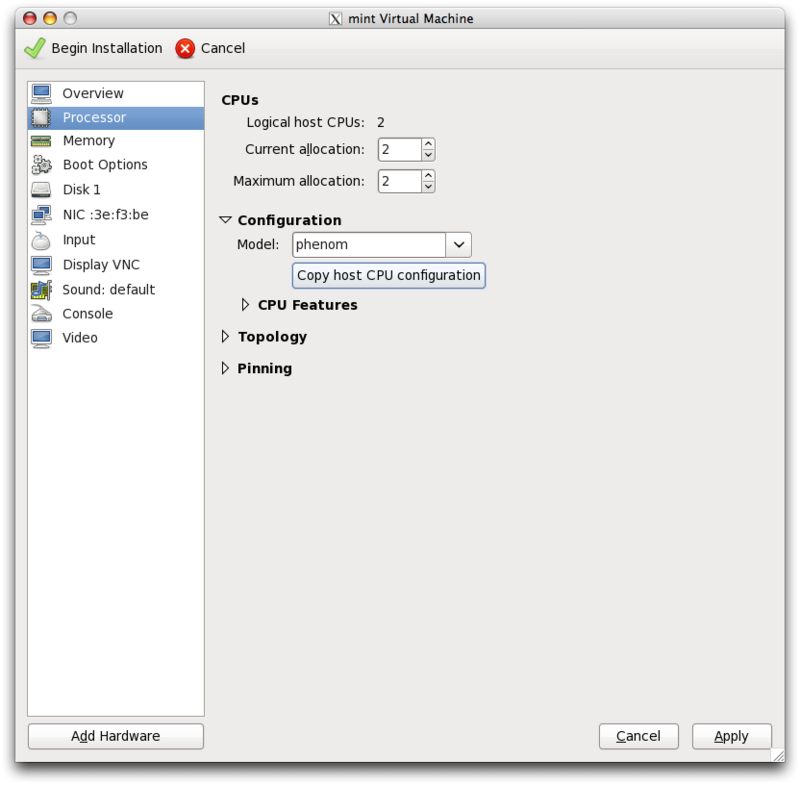Open the CPU Model dropdown arrow
Screen dimensions: 800x785
coord(459,245)
